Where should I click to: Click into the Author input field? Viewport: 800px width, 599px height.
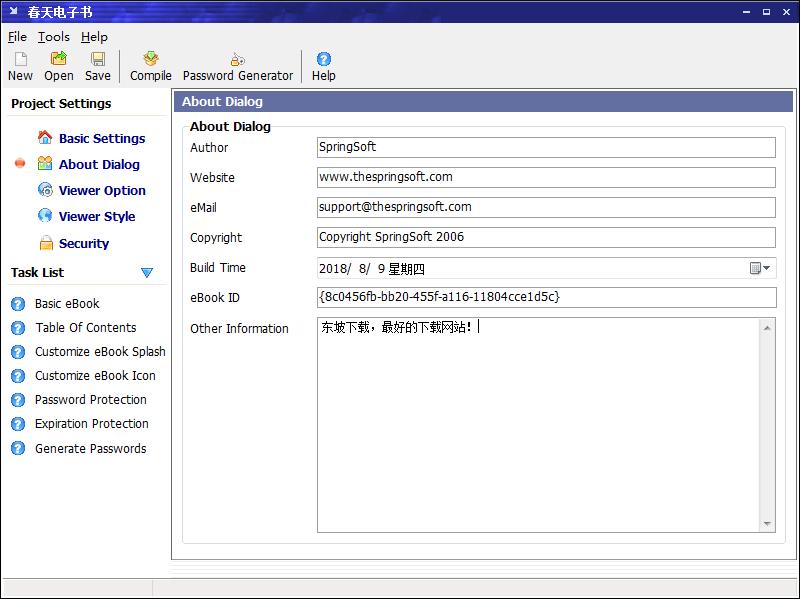[545, 147]
